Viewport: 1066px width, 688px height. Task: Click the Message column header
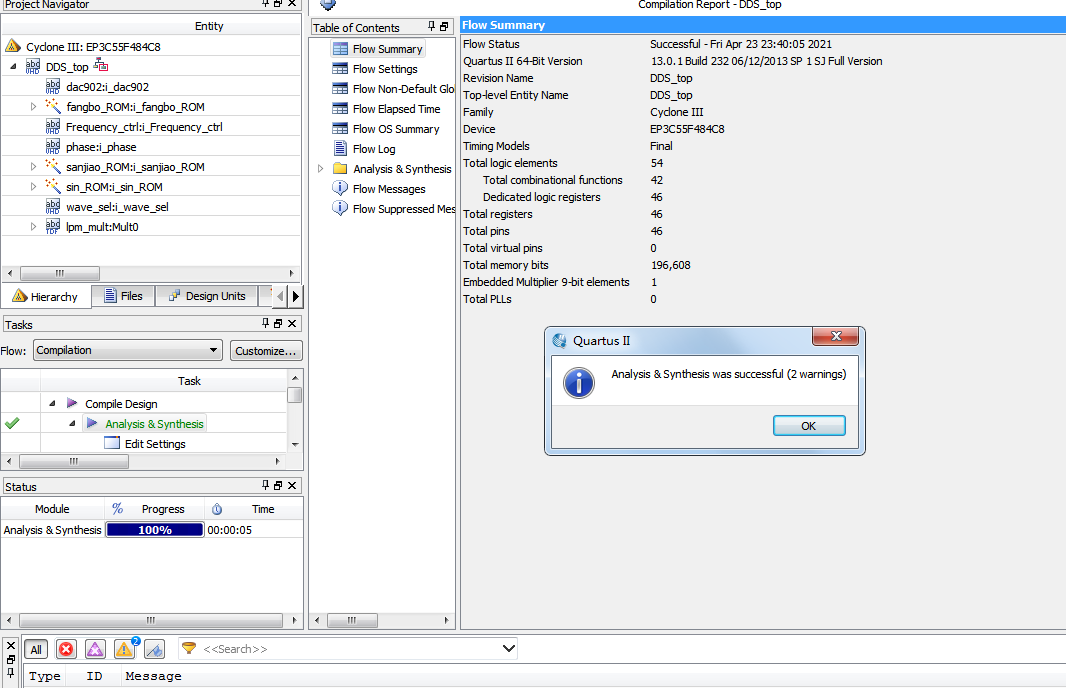[154, 676]
